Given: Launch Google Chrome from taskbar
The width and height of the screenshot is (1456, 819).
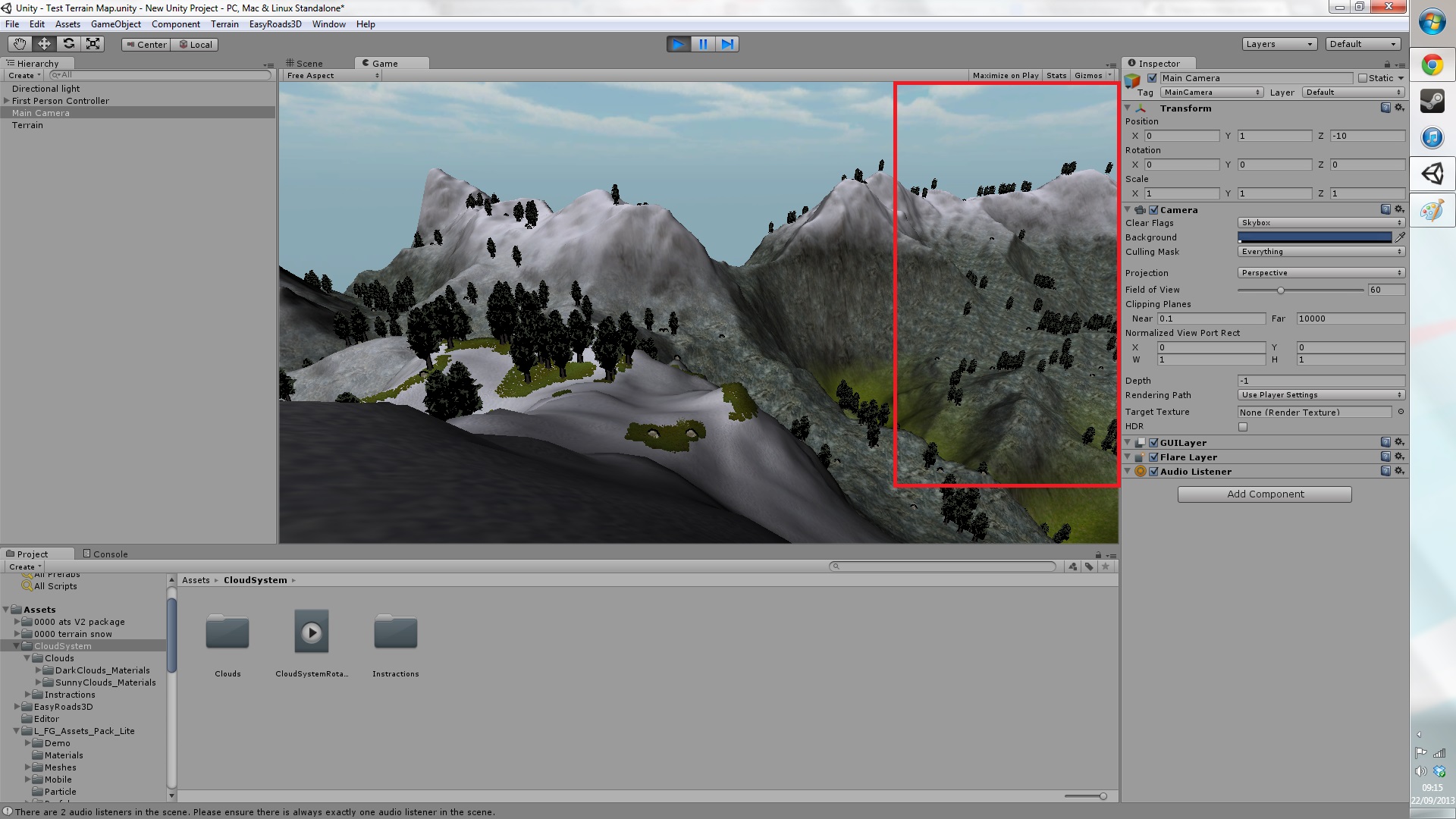Looking at the screenshot, I should tap(1432, 65).
